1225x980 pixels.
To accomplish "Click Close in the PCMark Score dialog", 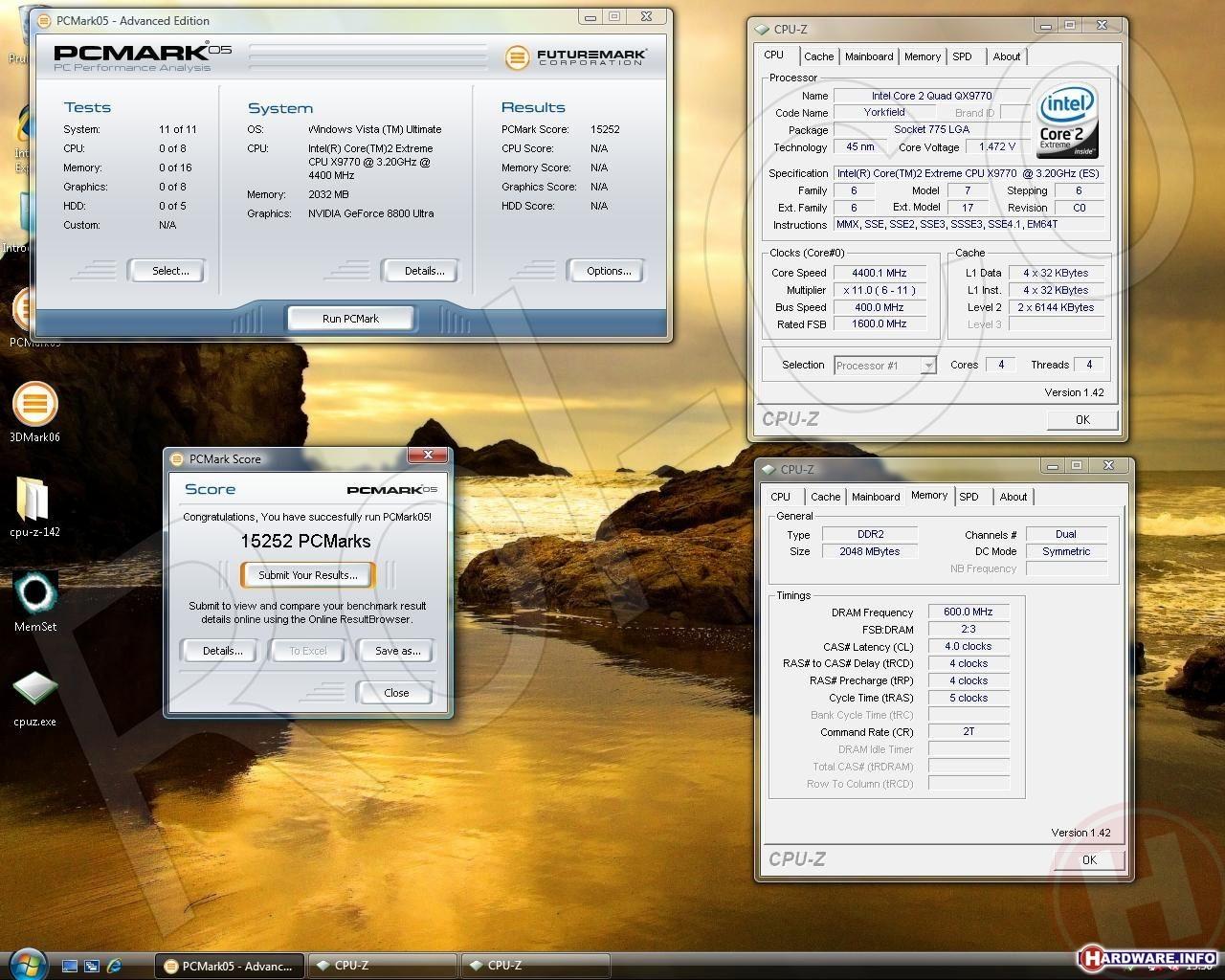I will click(396, 693).
